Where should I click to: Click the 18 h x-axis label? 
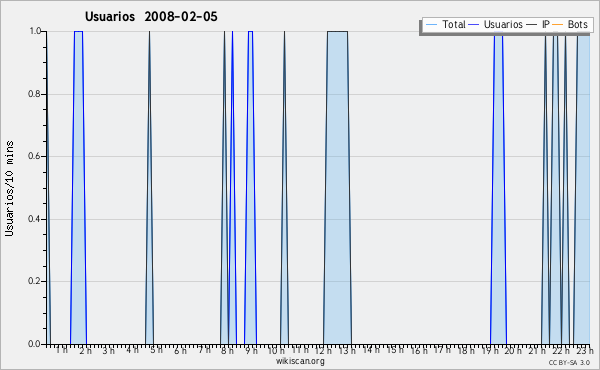466,350
